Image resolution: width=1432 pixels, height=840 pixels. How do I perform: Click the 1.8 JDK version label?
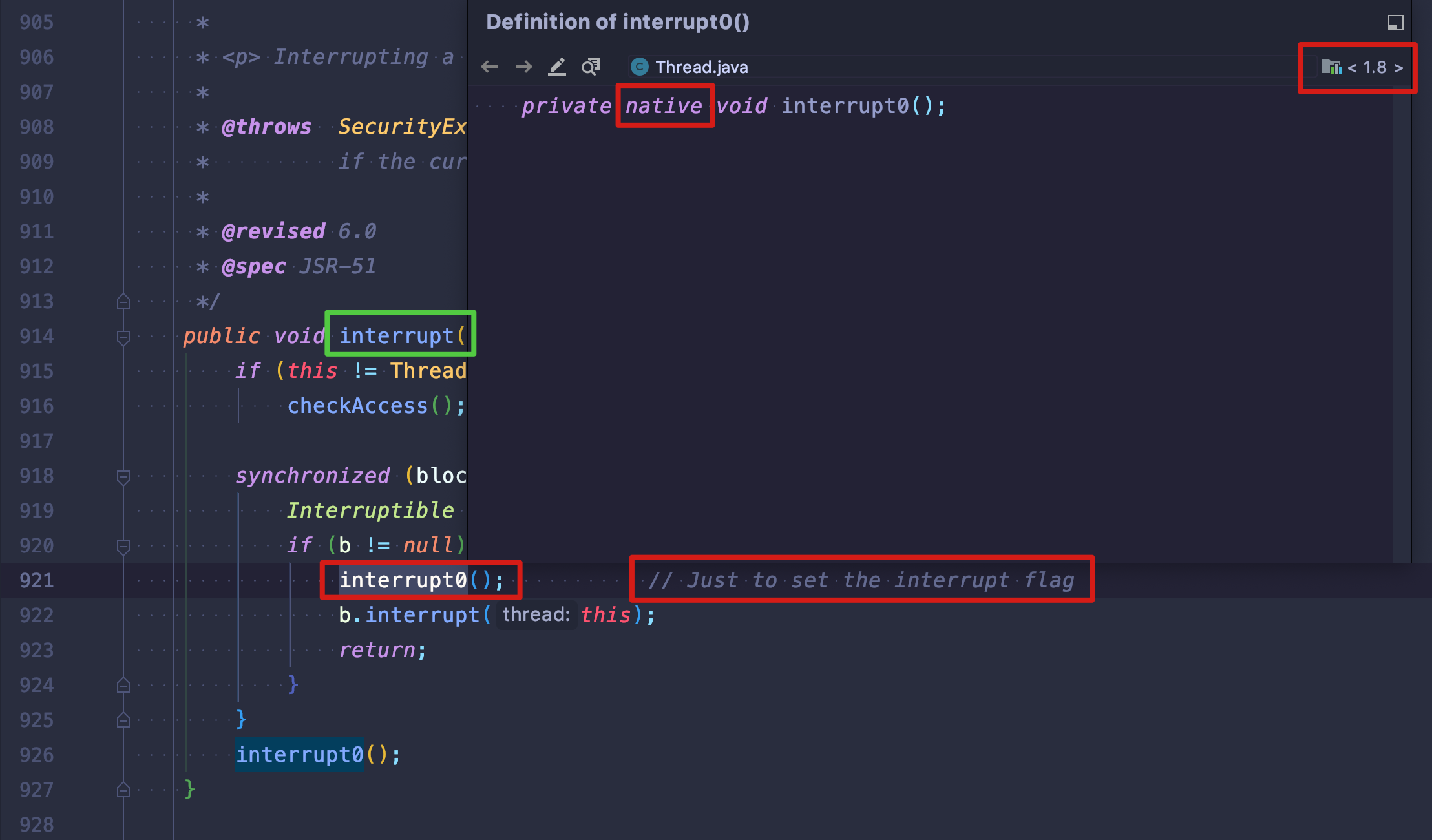(x=1374, y=67)
